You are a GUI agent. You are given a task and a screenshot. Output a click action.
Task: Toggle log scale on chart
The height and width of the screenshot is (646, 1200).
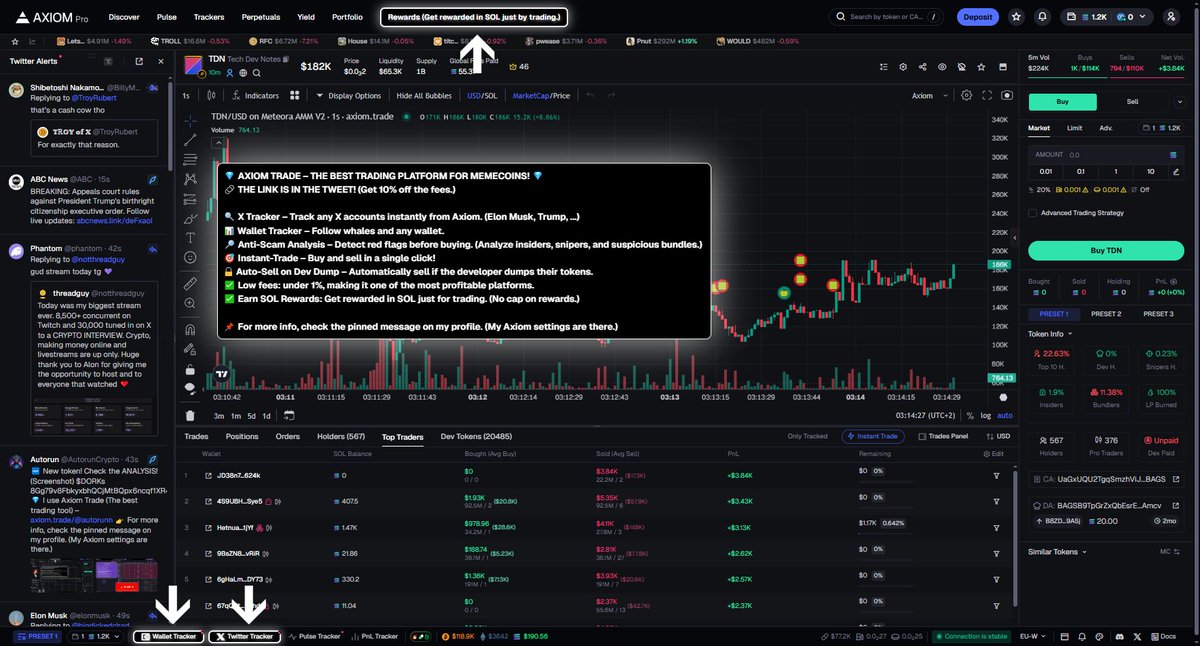pyautogui.click(x=987, y=416)
